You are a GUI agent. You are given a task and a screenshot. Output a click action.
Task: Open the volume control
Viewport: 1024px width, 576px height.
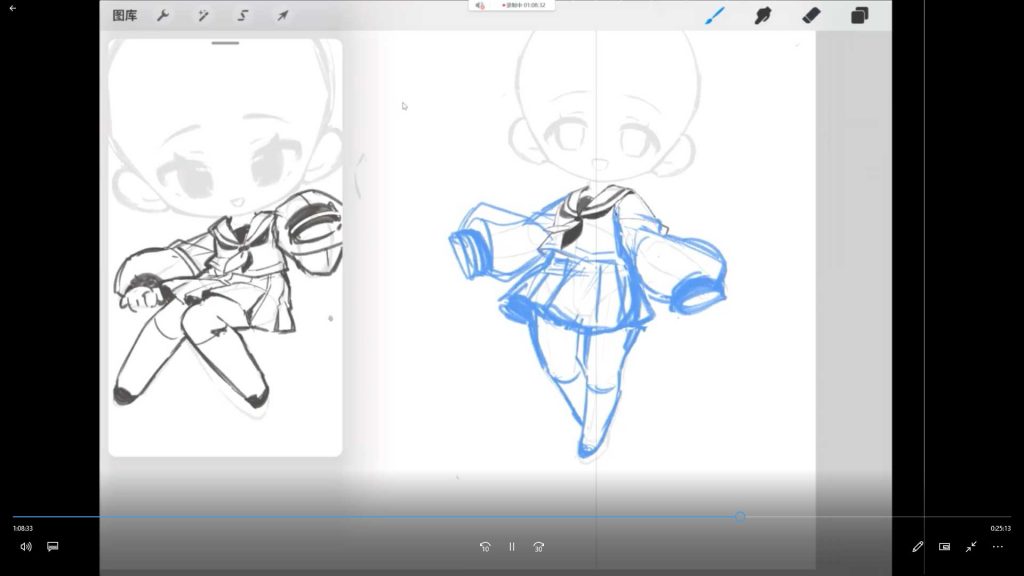[x=26, y=547]
